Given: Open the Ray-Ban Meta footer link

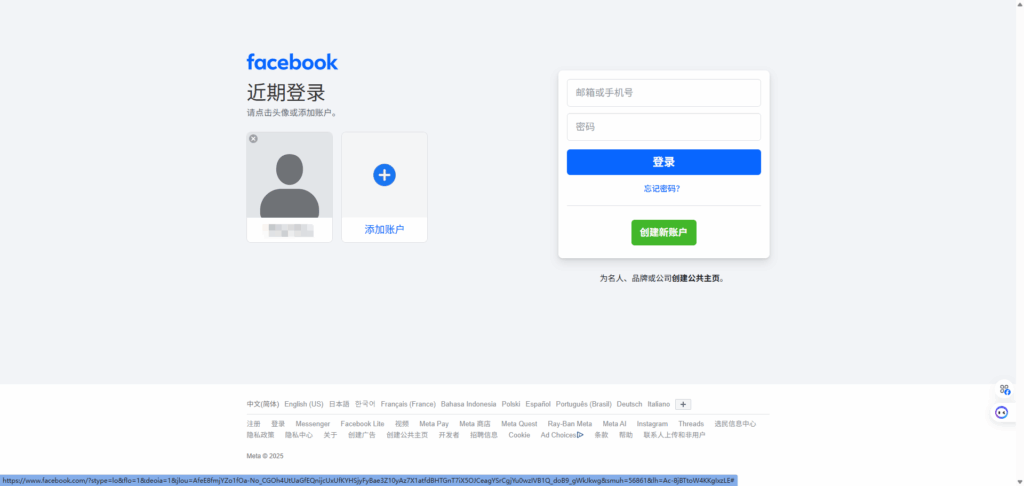Looking at the screenshot, I should 570,424.
